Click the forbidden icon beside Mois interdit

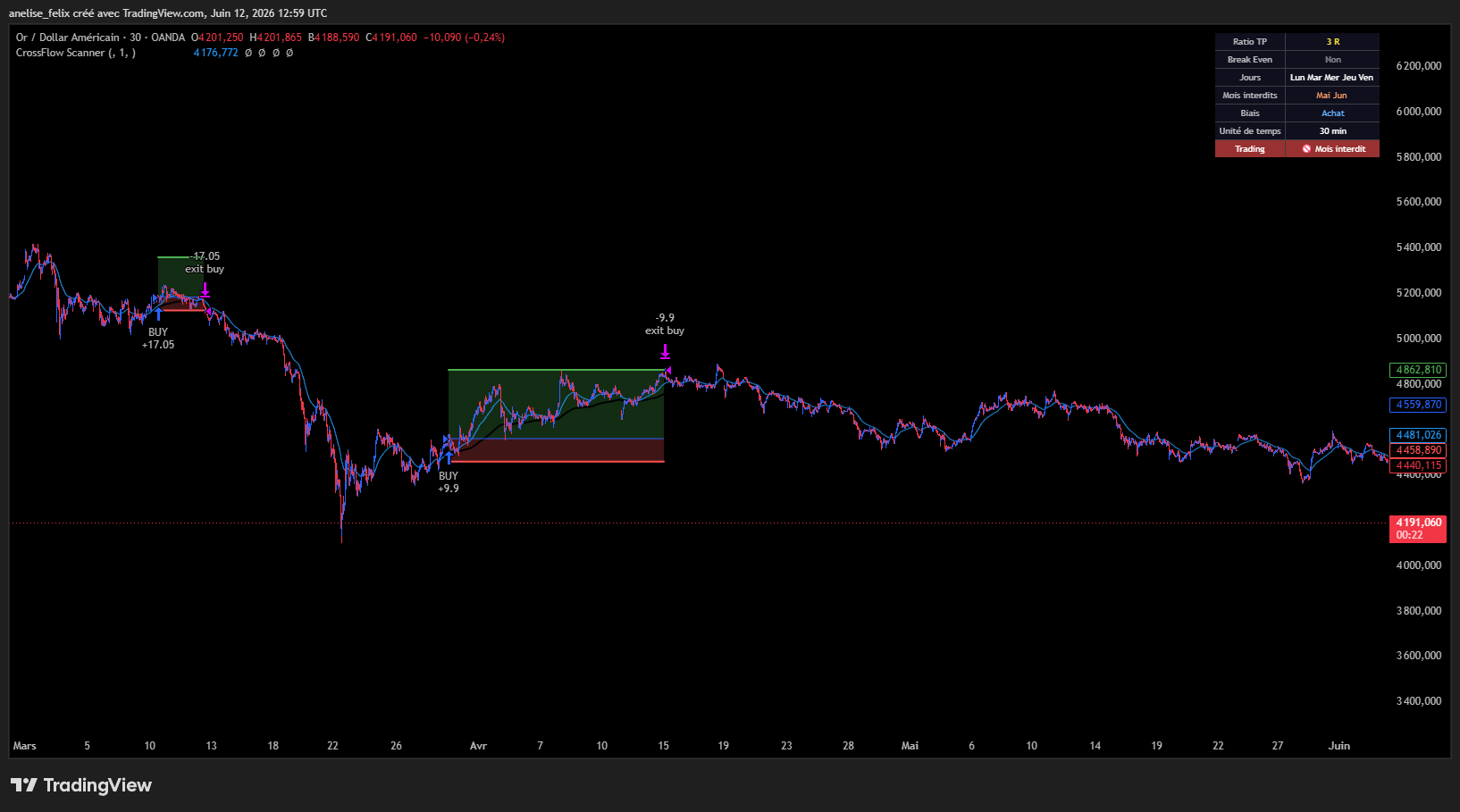click(x=1306, y=149)
